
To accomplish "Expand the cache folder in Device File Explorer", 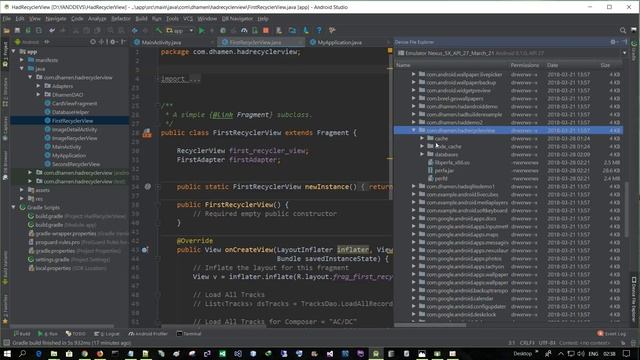I will click(x=422, y=138).
